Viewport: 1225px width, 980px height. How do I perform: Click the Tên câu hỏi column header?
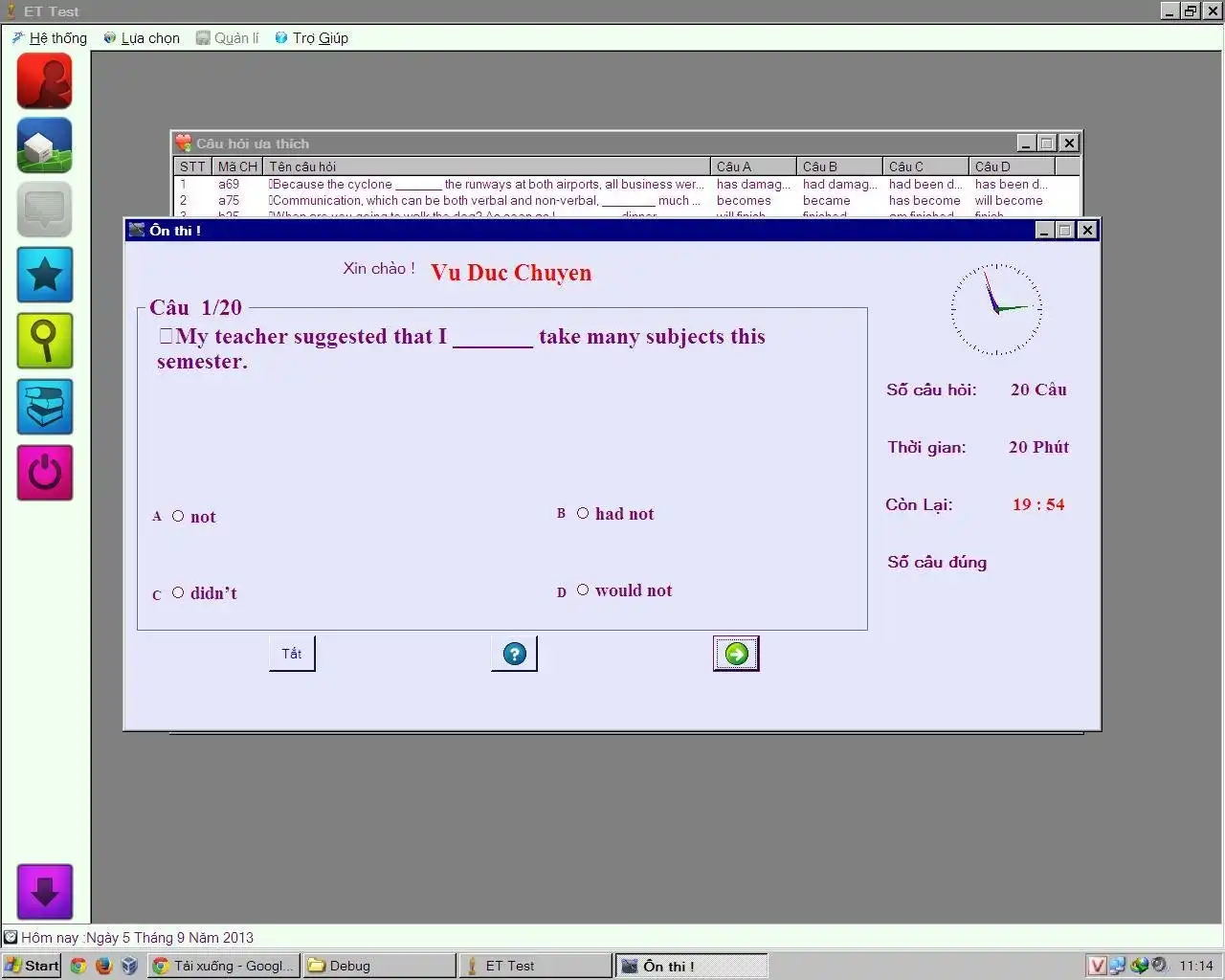[486, 167]
